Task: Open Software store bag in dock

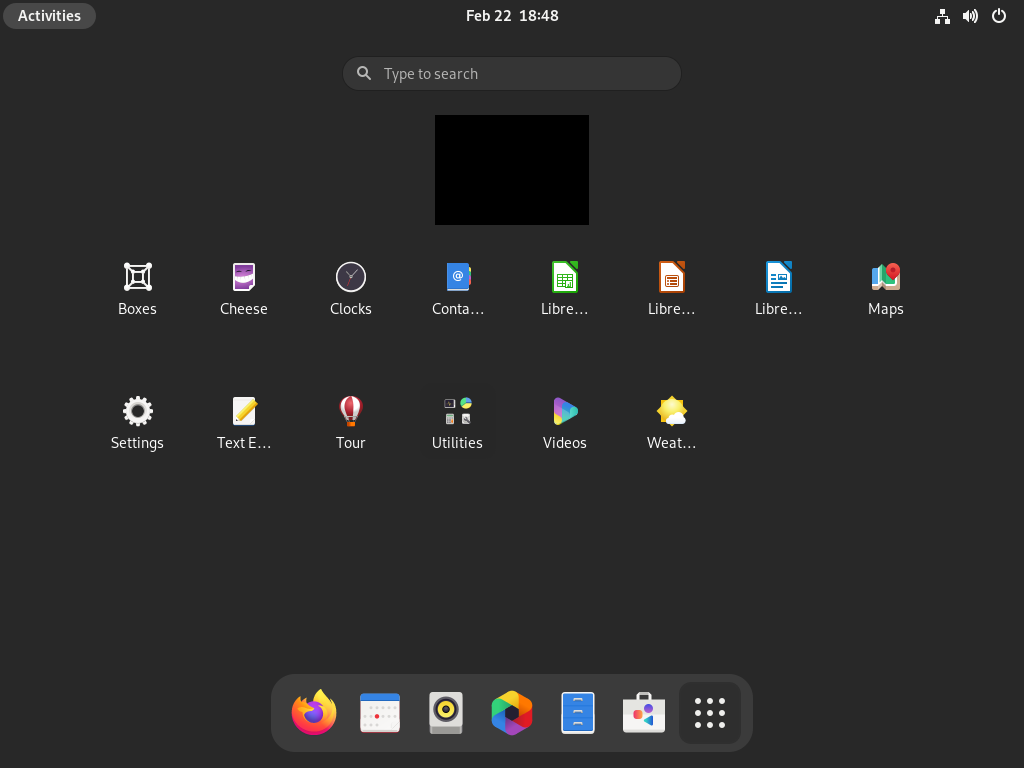Action: click(644, 712)
